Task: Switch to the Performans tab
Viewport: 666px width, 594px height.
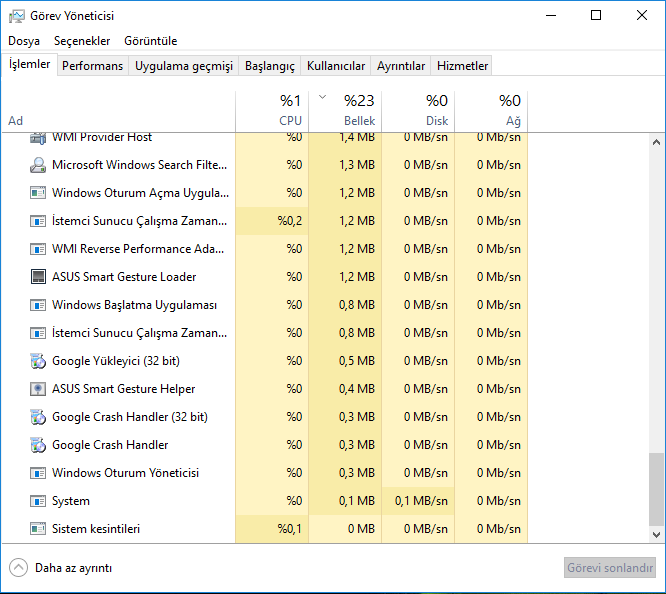Action: click(93, 66)
